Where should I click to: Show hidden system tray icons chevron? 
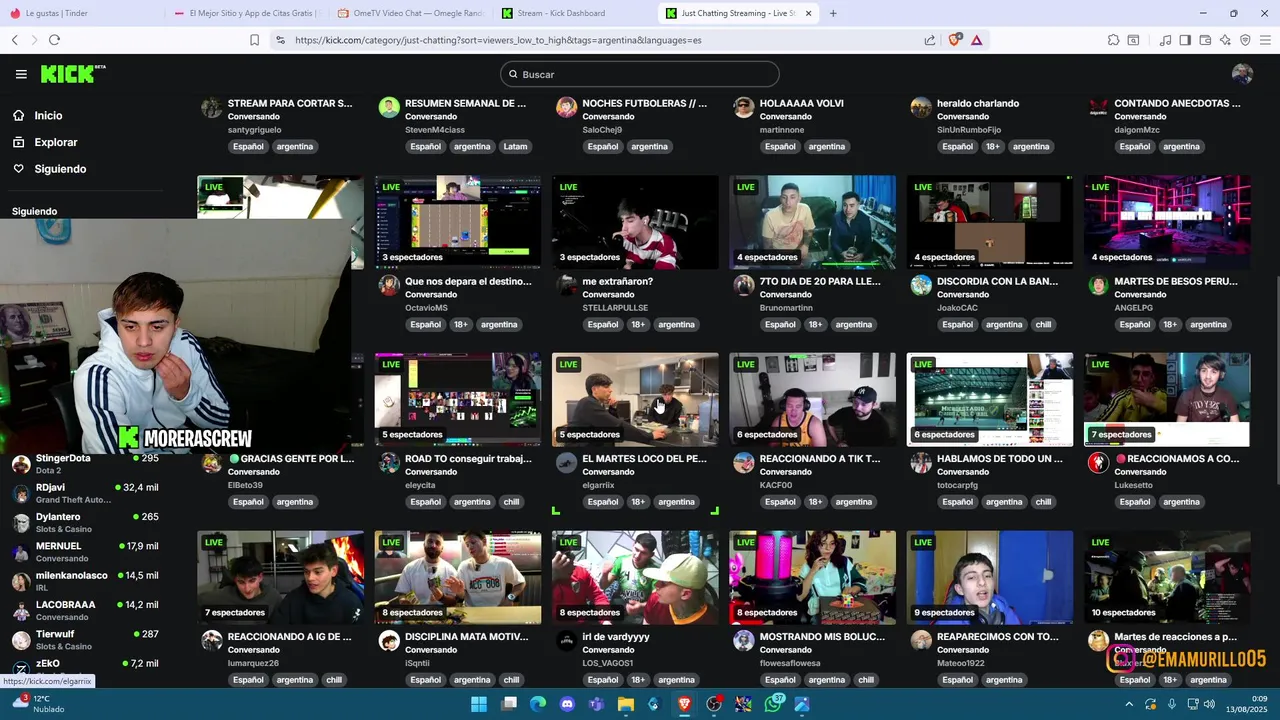[x=1130, y=704]
